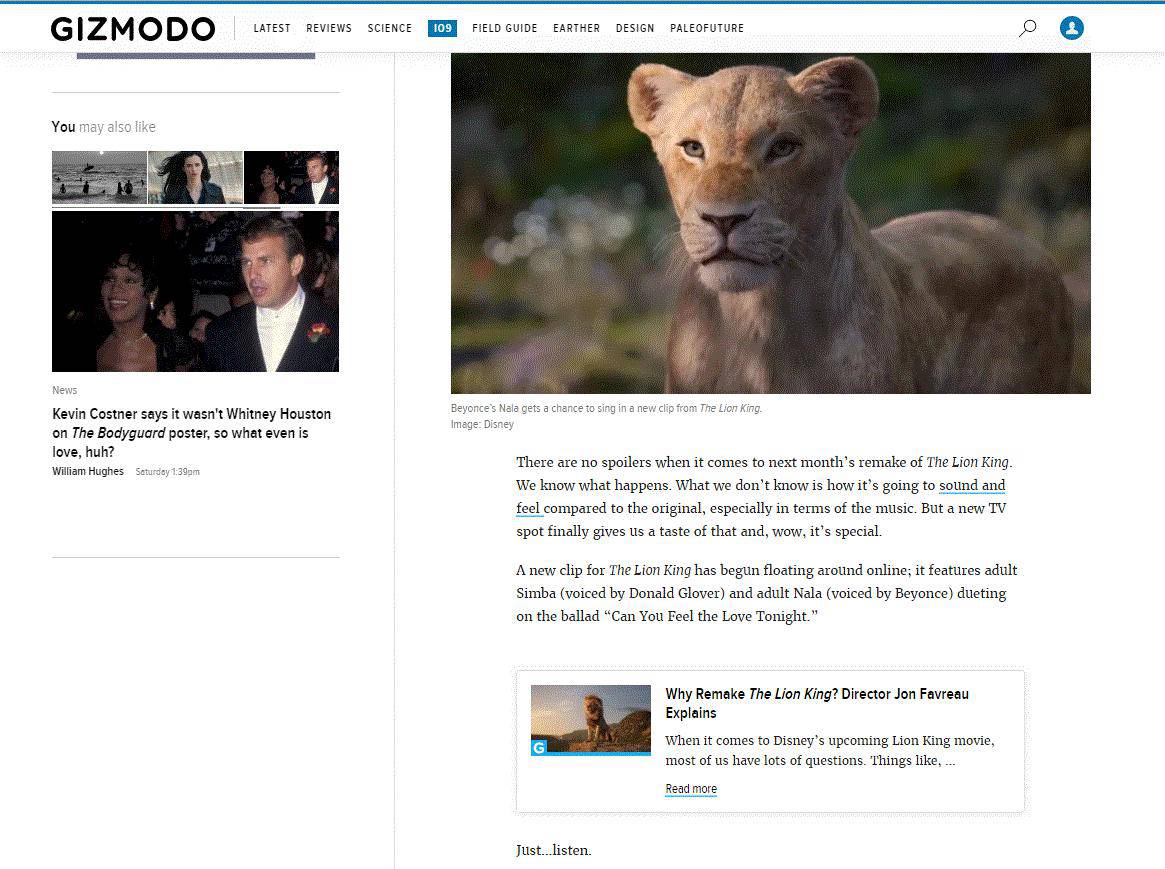This screenshot has width=1165, height=869.
Task: Click the 'You may also like' heading
Action: pos(103,127)
